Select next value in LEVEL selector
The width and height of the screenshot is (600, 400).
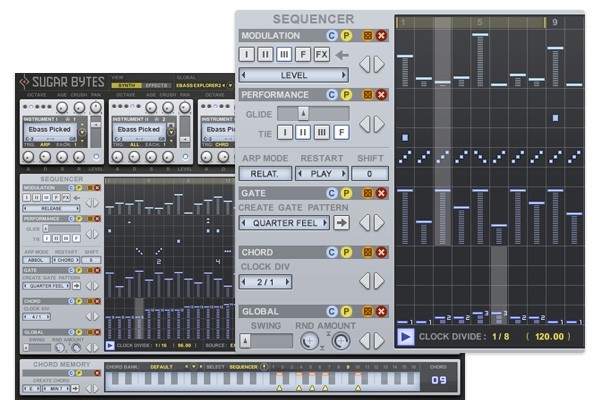pos(343,75)
